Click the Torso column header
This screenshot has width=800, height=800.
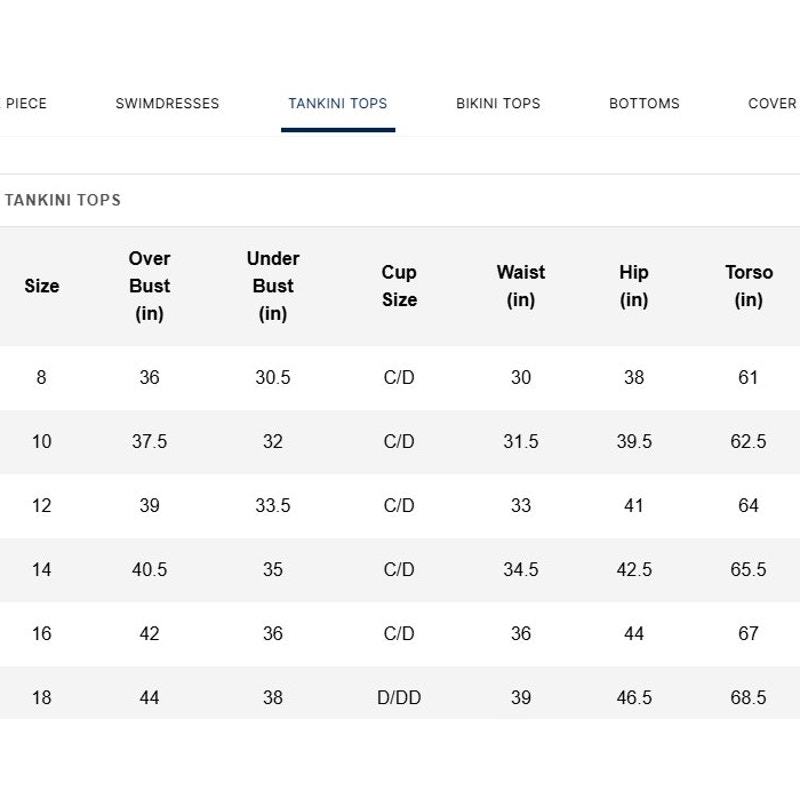click(x=748, y=286)
